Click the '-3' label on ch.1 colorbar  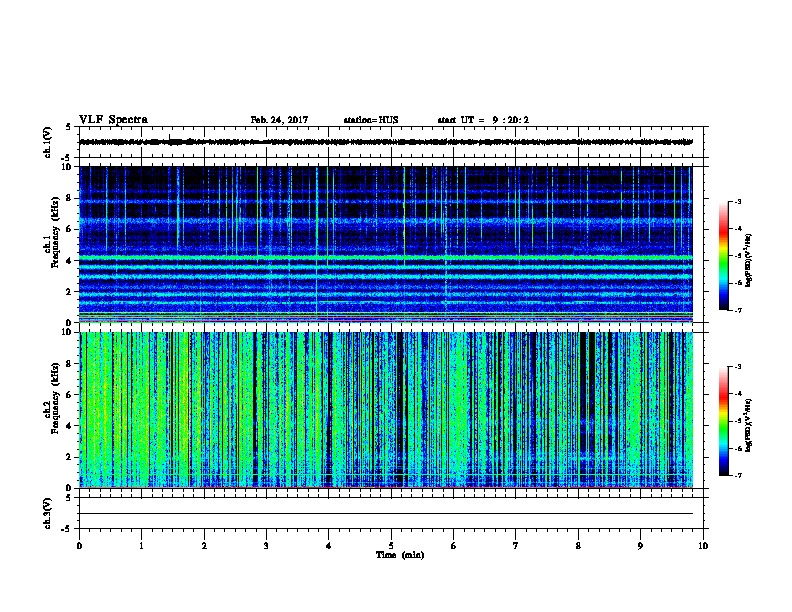(737, 202)
